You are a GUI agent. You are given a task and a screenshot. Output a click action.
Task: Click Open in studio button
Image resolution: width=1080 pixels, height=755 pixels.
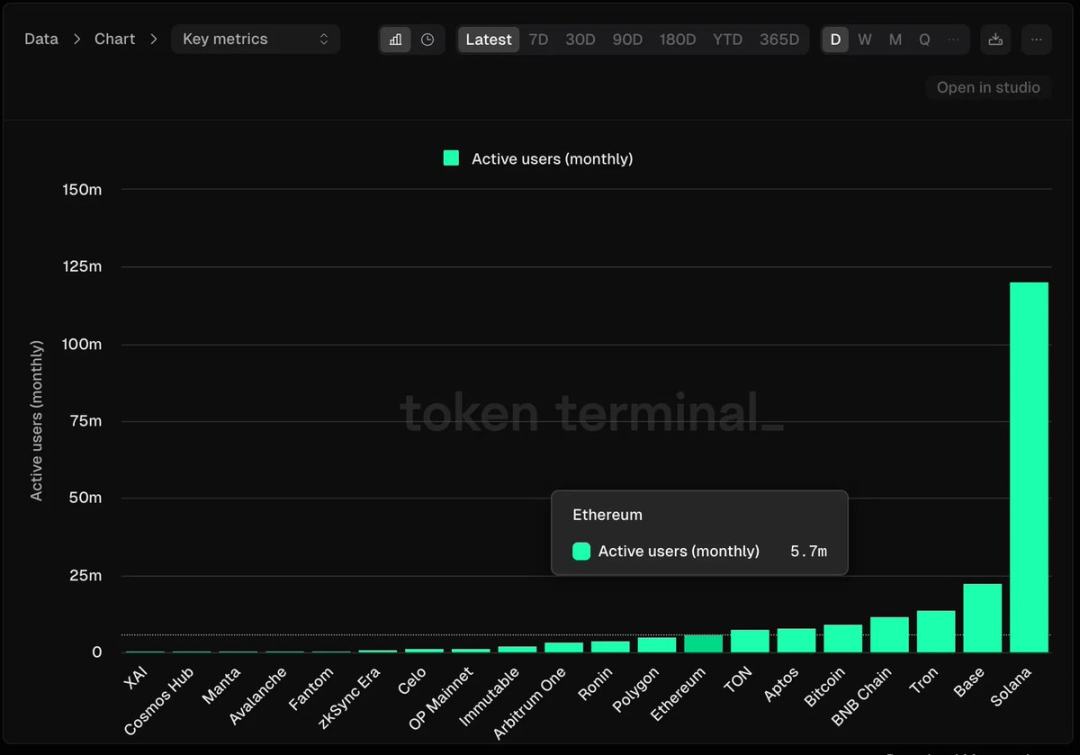pyautogui.click(x=988, y=87)
